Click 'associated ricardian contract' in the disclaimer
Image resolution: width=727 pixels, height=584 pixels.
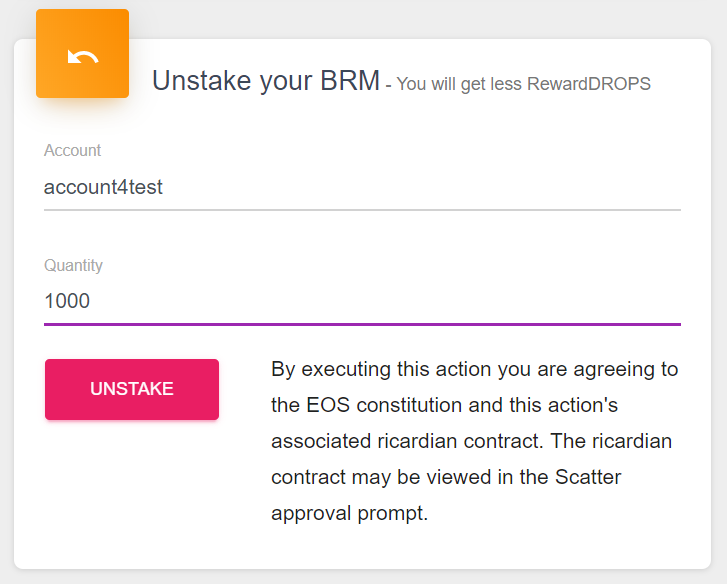(406, 441)
